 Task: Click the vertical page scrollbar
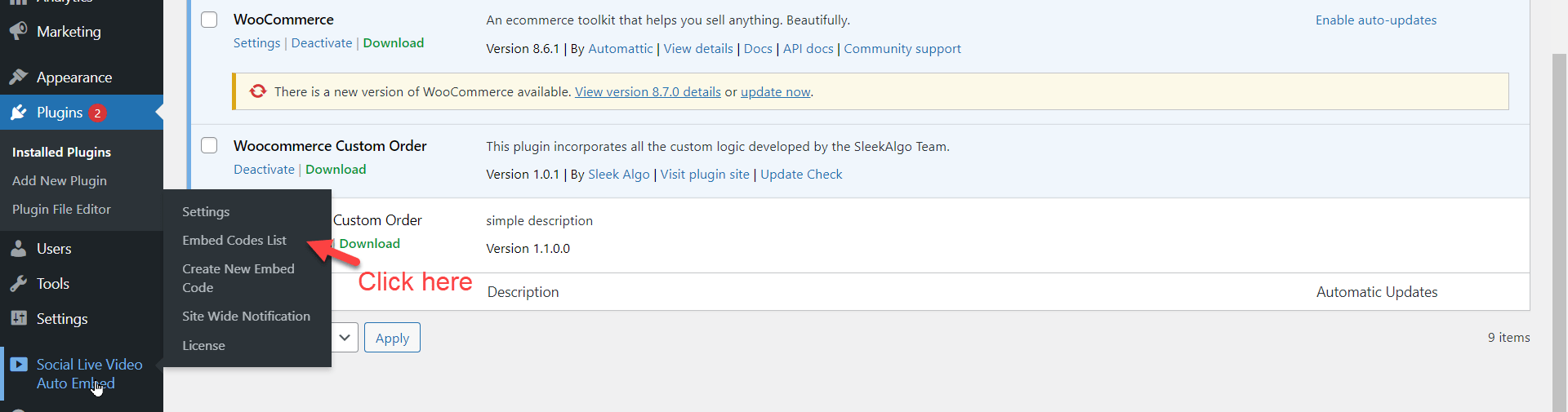pos(1559,228)
